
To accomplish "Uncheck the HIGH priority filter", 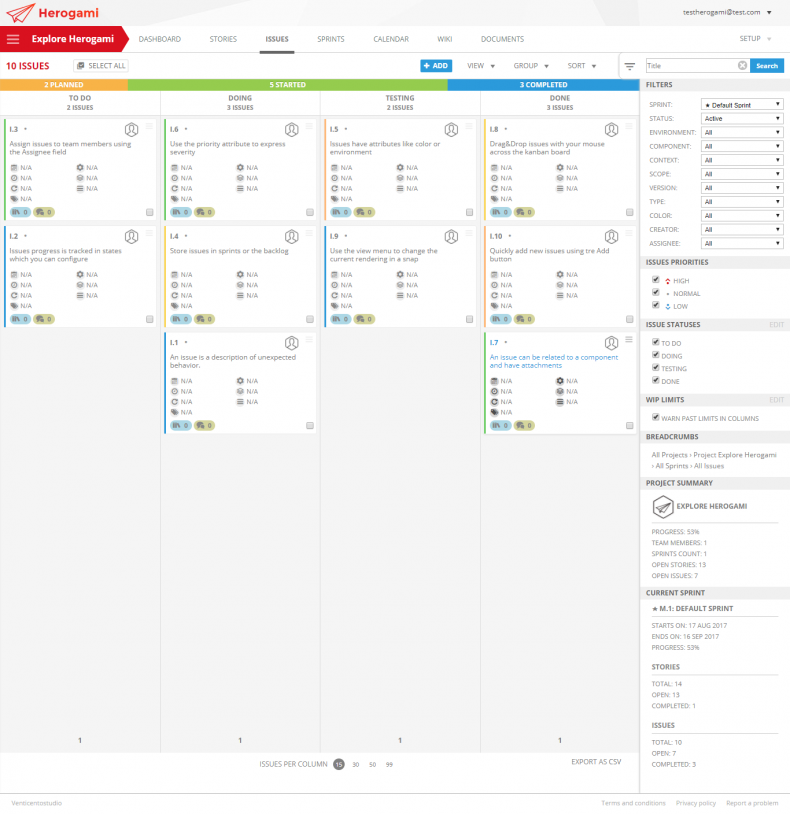I will click(x=655, y=280).
